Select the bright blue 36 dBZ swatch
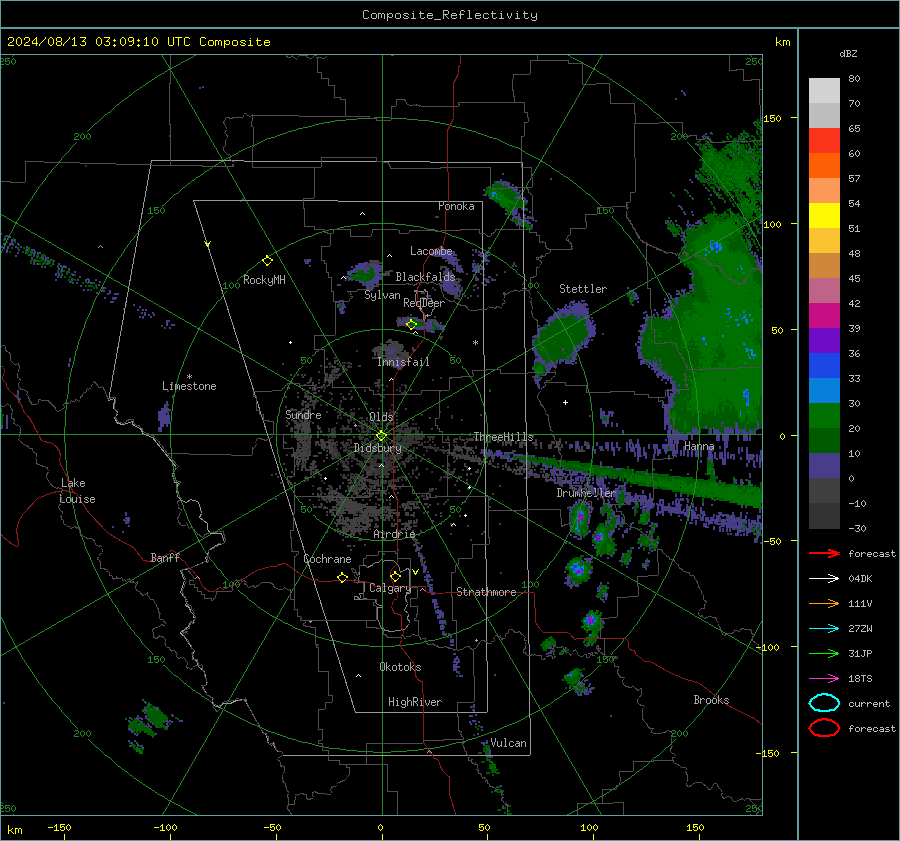Screen dimensions: 900x841 tap(824, 365)
